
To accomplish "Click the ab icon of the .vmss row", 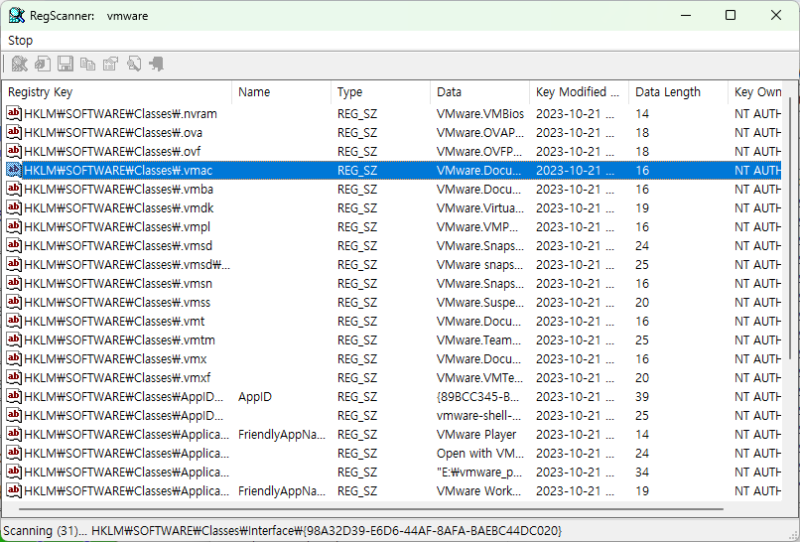I will coord(14,302).
